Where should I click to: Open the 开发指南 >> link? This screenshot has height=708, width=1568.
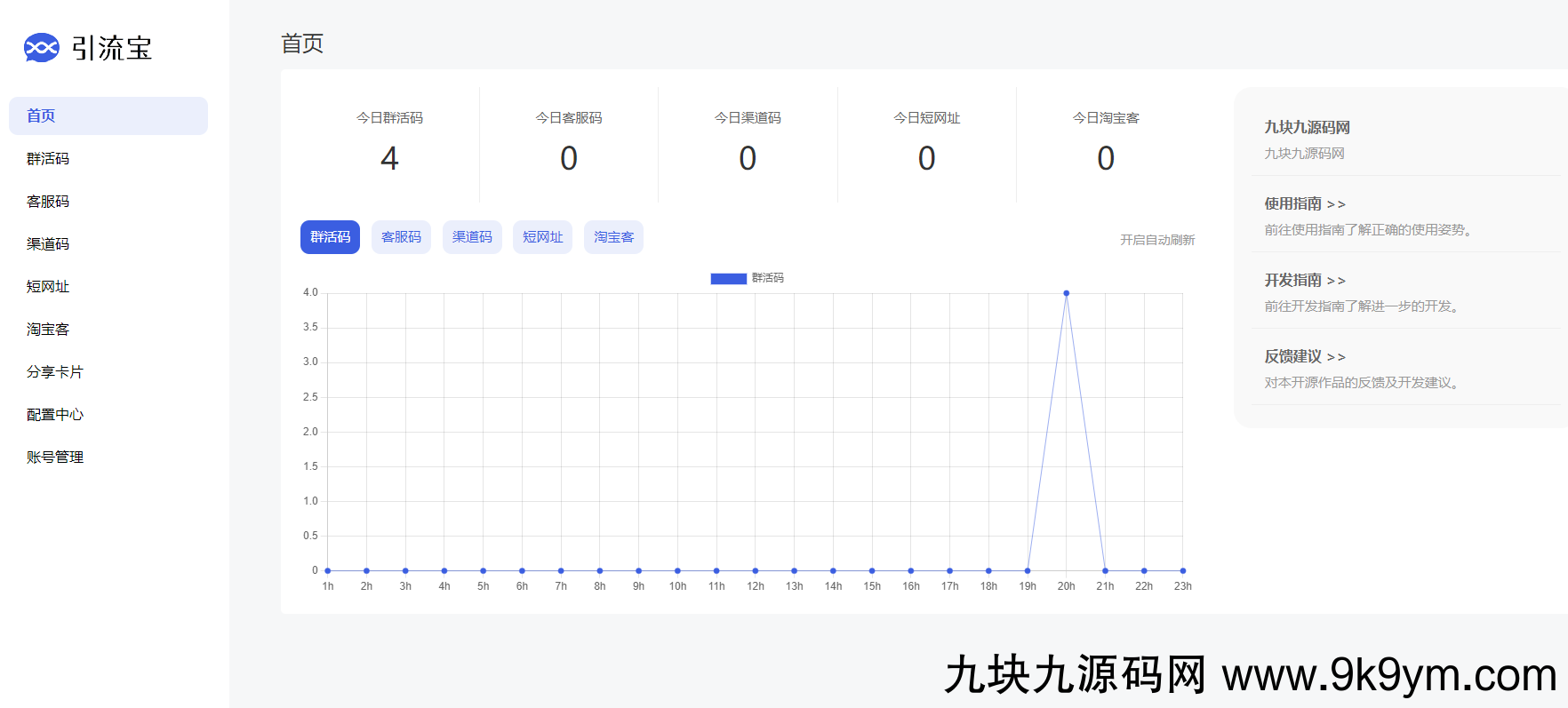1304,281
